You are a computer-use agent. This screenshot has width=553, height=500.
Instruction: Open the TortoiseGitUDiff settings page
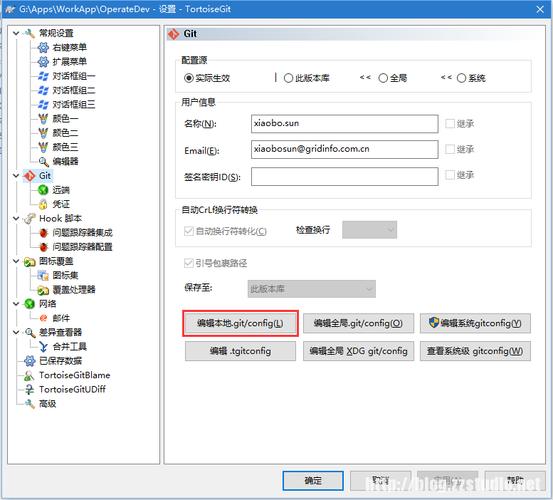(x=72, y=389)
